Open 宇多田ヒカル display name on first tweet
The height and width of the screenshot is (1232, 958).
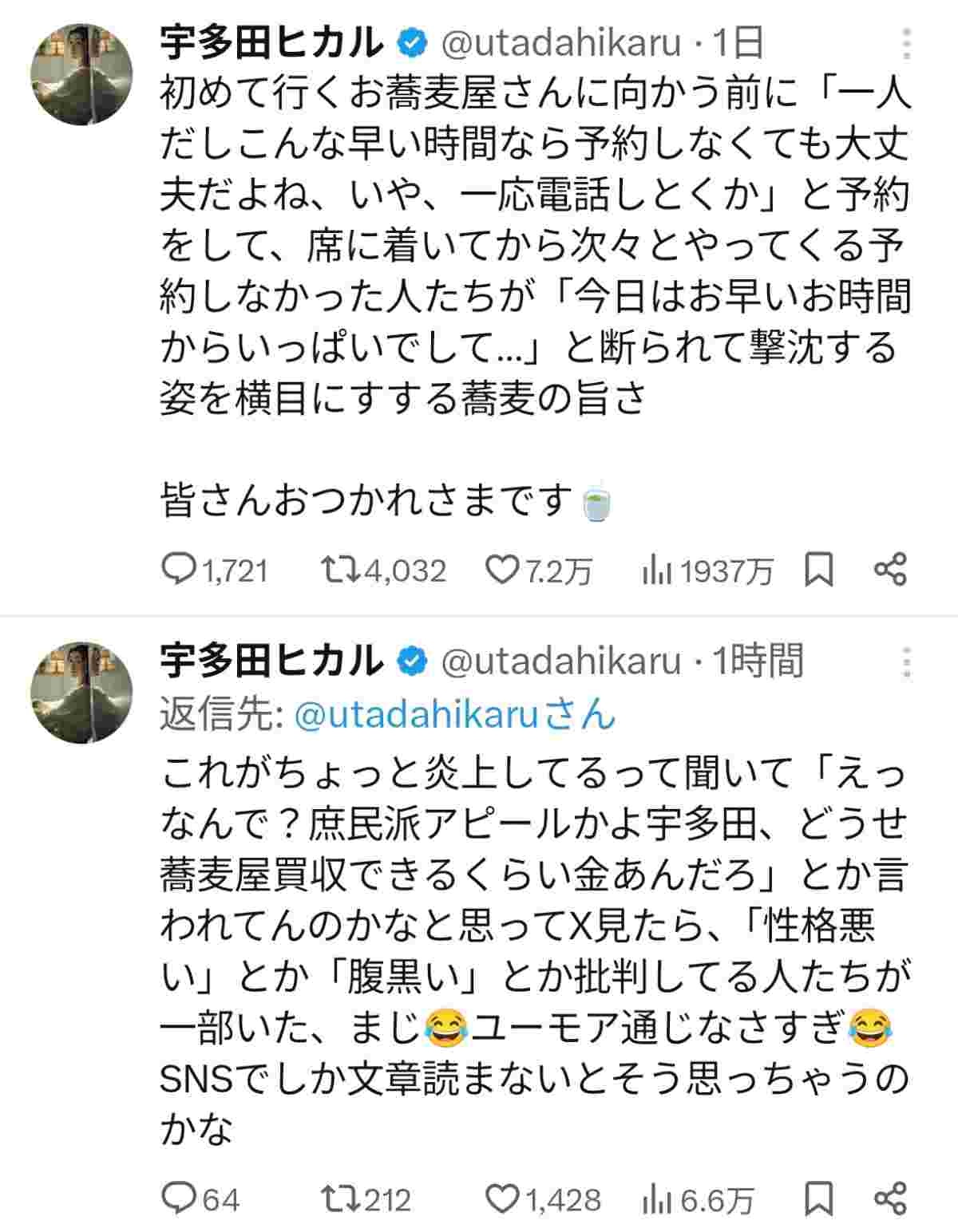tap(271, 44)
